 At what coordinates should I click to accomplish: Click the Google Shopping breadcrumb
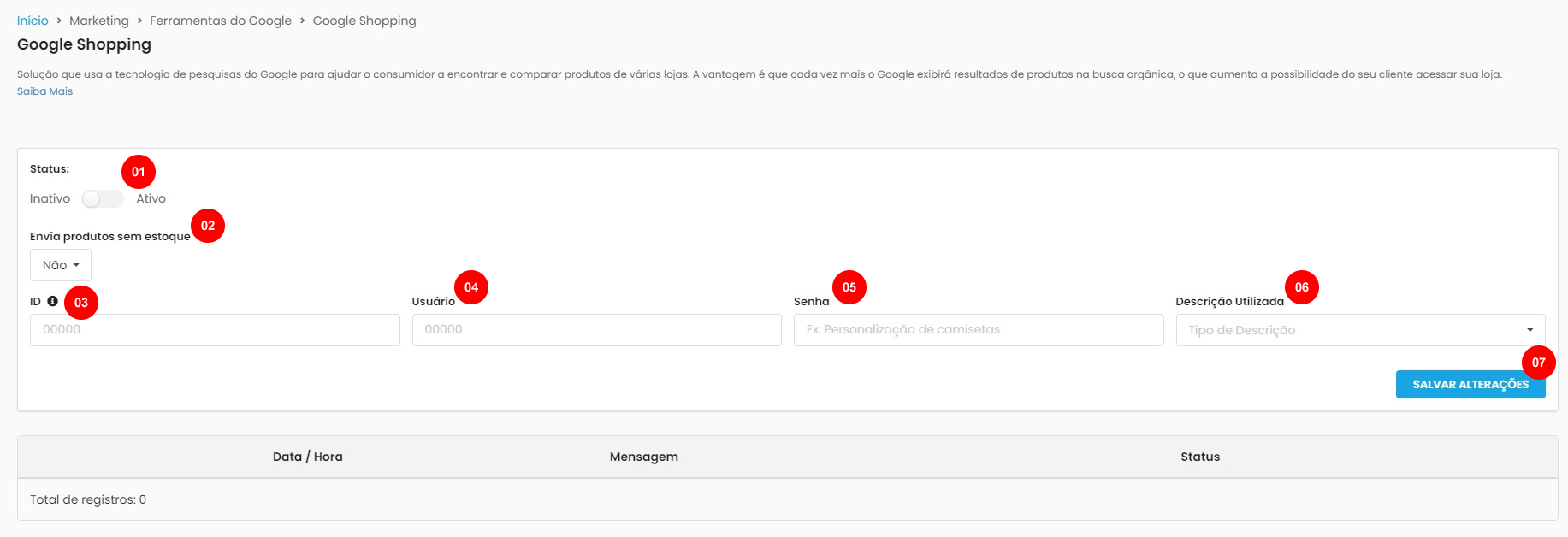364,21
